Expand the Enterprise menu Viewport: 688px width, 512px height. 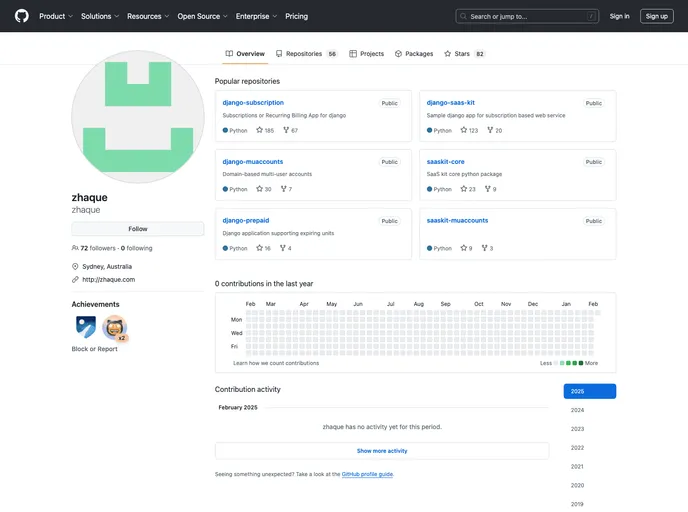[256, 16]
